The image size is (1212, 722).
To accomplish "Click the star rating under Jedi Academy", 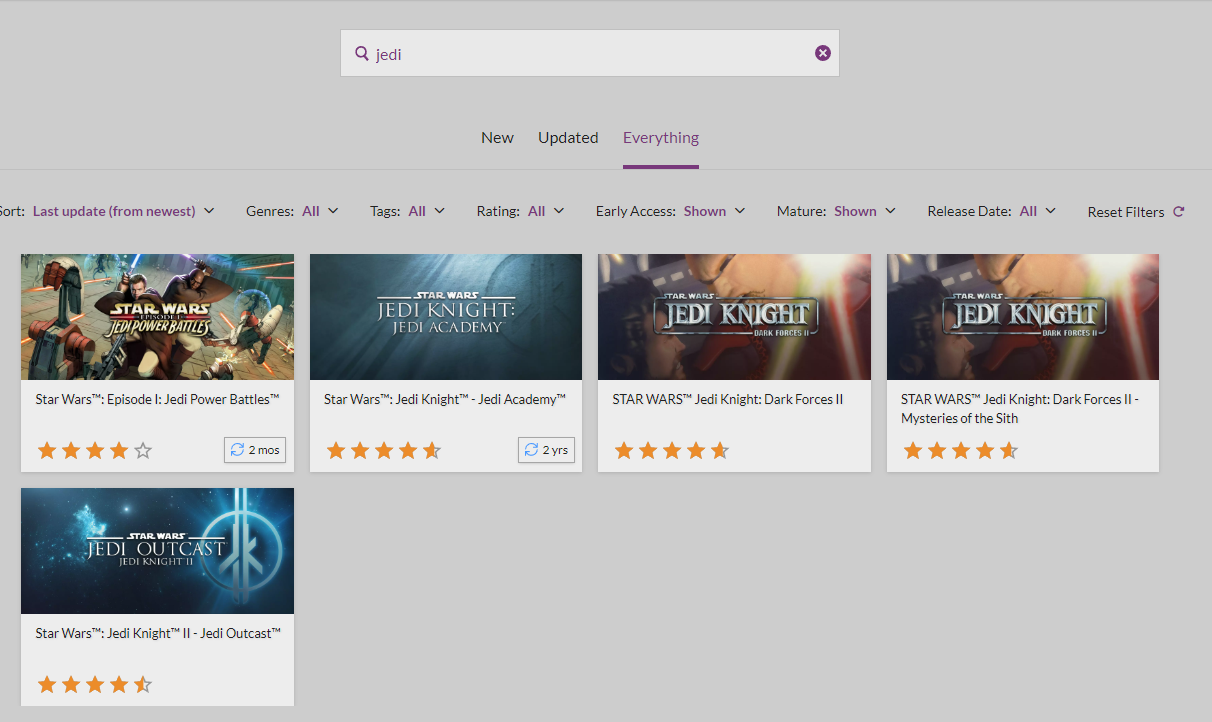I will [384, 451].
